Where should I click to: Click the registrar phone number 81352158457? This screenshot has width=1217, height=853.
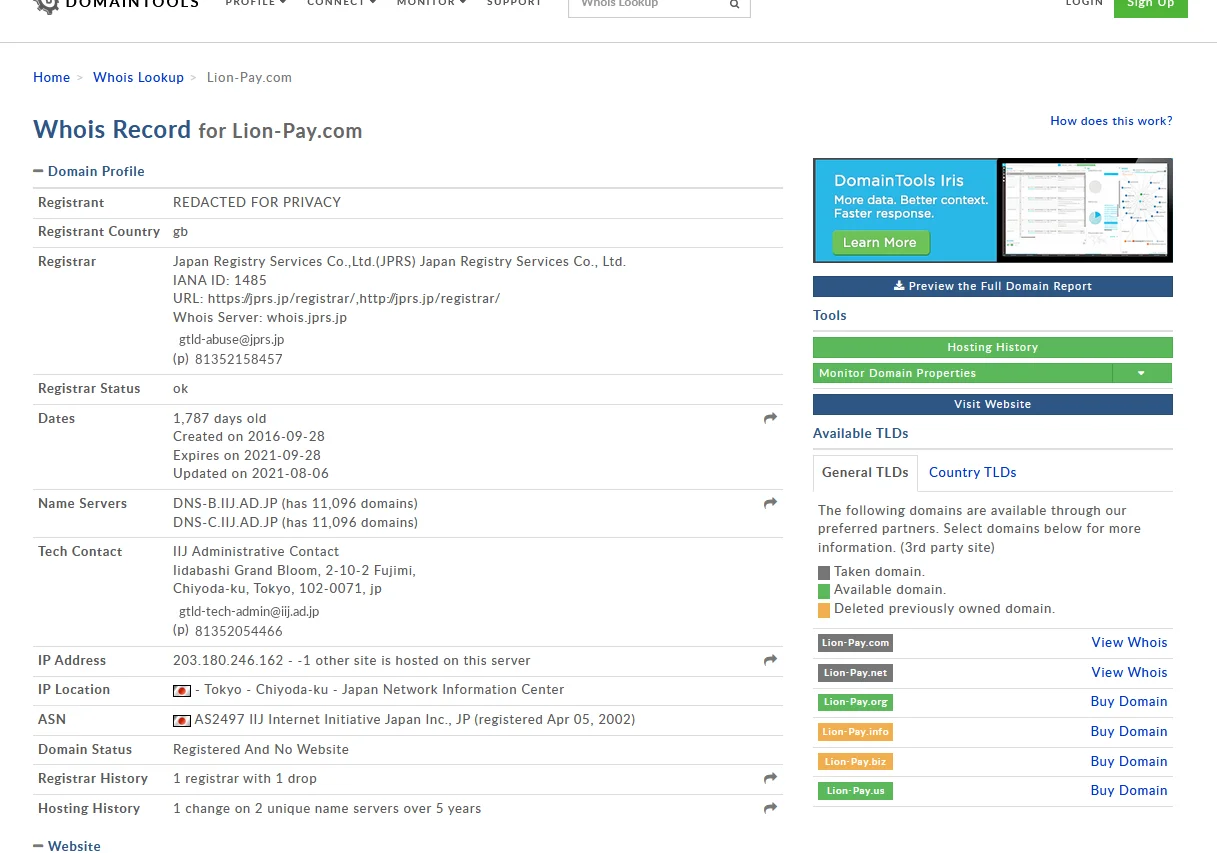239,359
